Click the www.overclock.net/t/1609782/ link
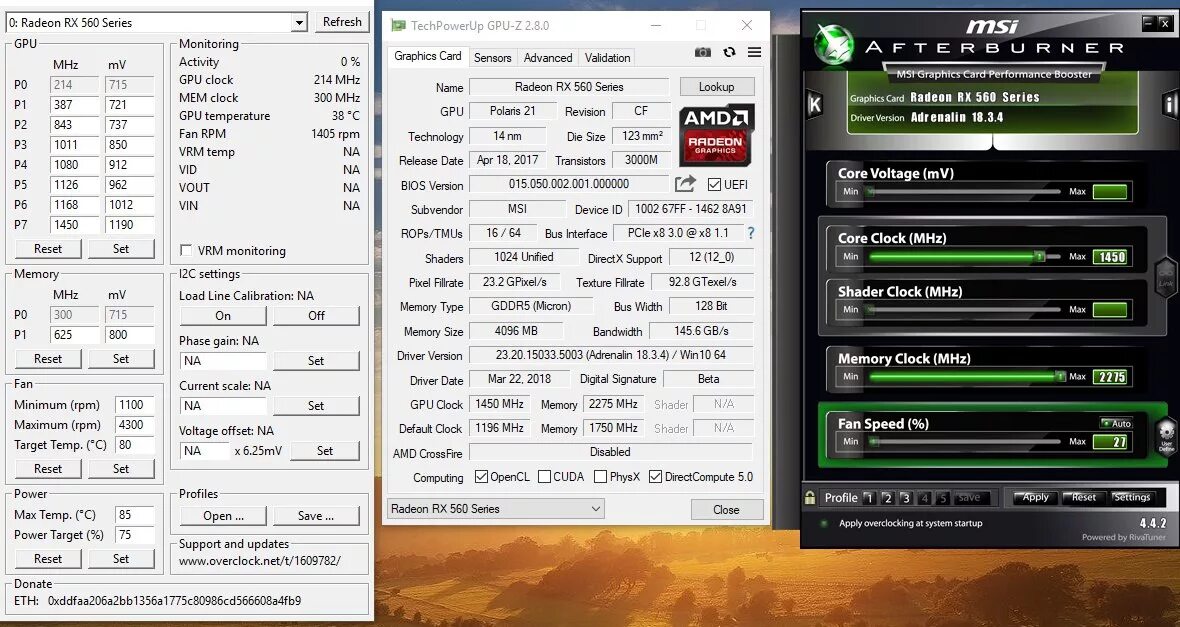 click(260, 561)
